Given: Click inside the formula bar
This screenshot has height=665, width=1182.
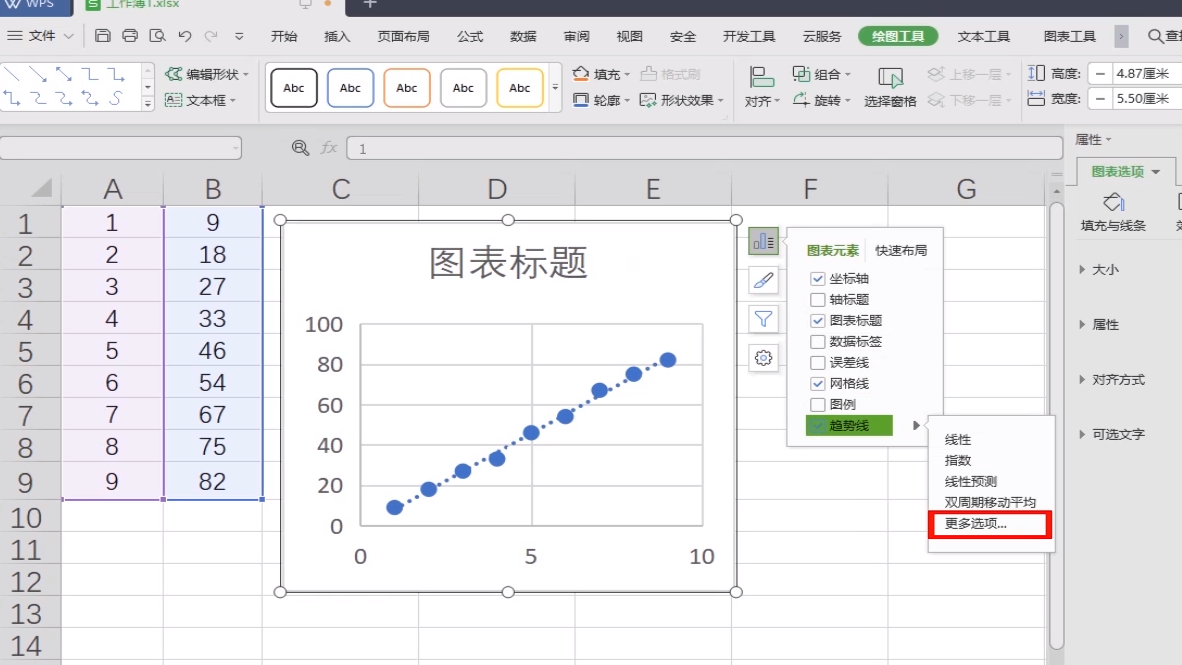Looking at the screenshot, I should (x=600, y=147).
